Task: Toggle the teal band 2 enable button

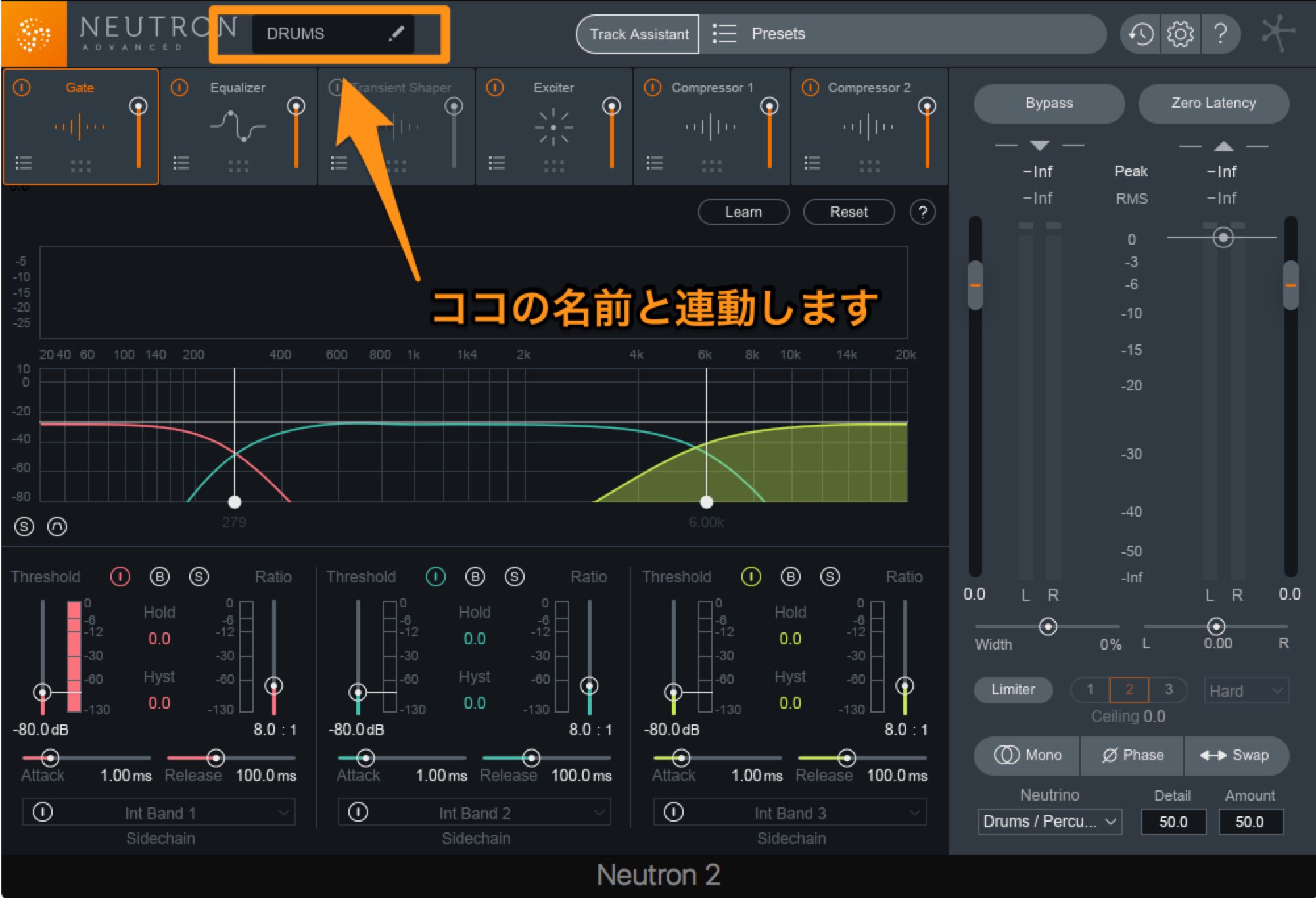Action: point(436,577)
